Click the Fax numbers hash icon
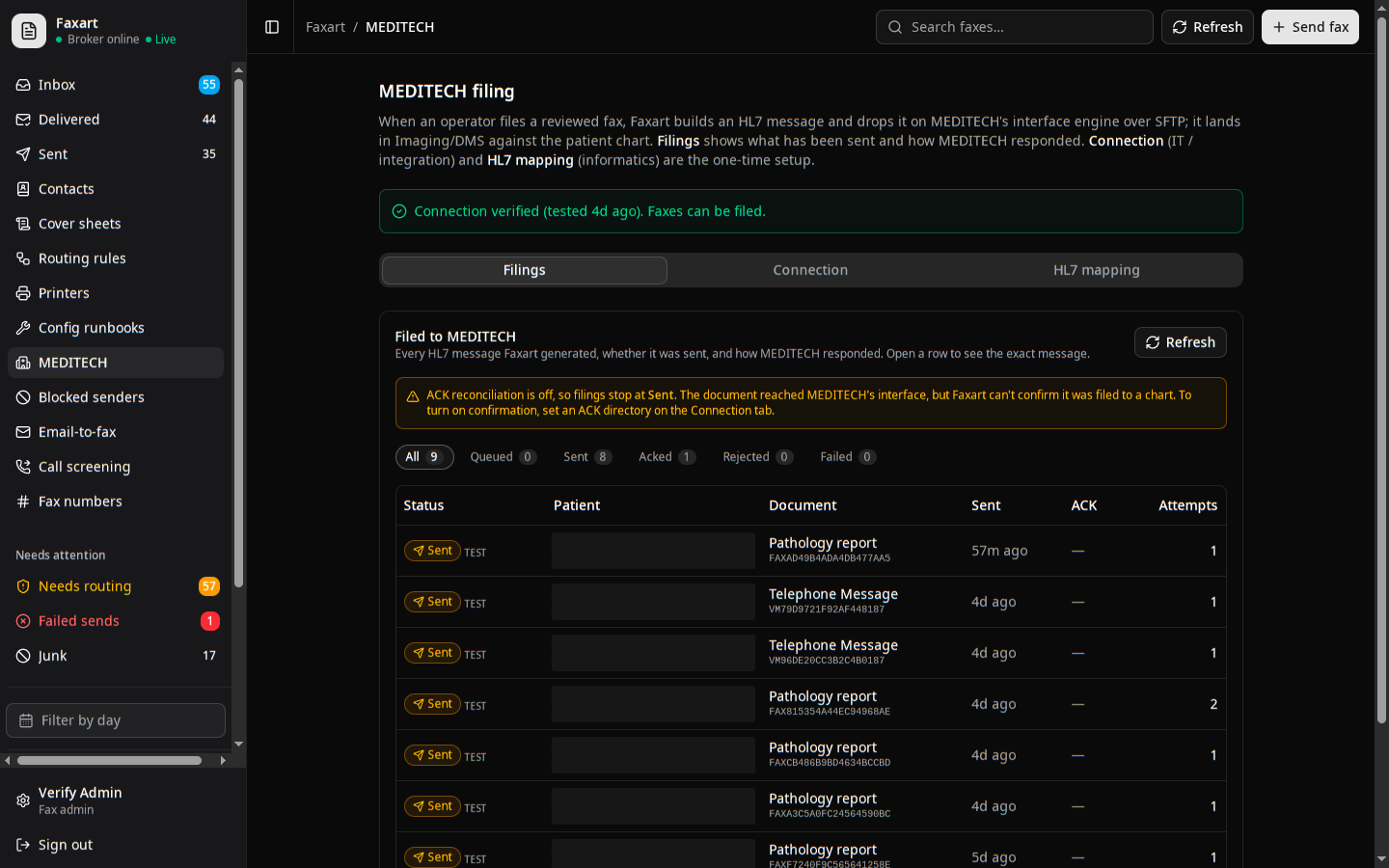The height and width of the screenshot is (868, 1389). (x=23, y=502)
